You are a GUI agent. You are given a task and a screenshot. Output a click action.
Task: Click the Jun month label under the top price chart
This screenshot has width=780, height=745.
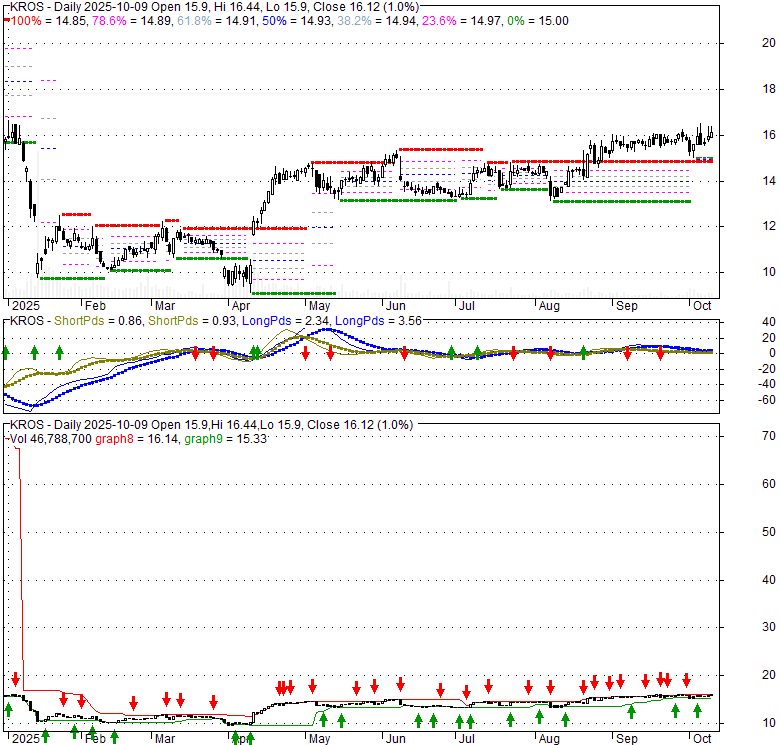tap(395, 306)
